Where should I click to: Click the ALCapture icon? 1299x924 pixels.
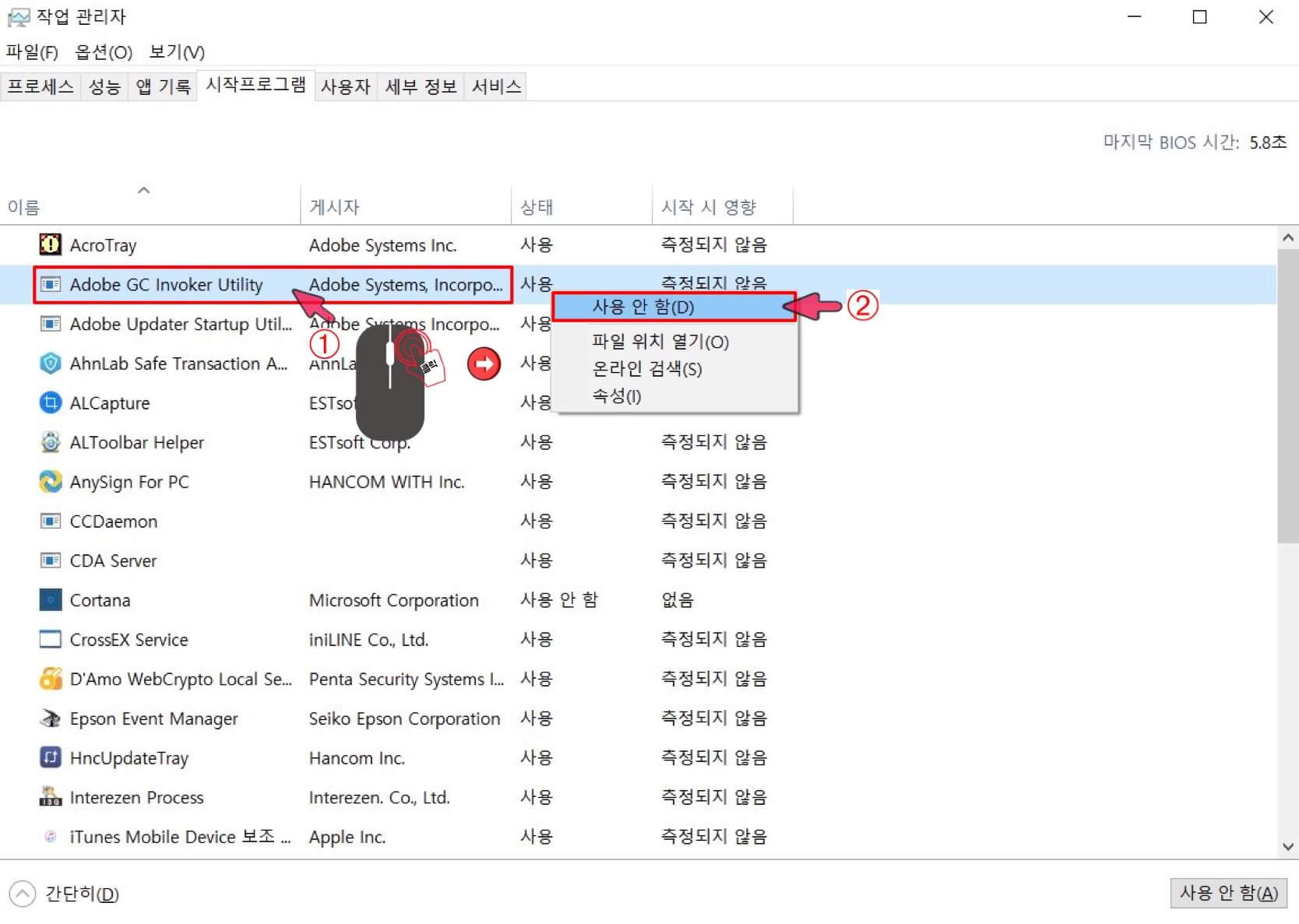[x=50, y=402]
